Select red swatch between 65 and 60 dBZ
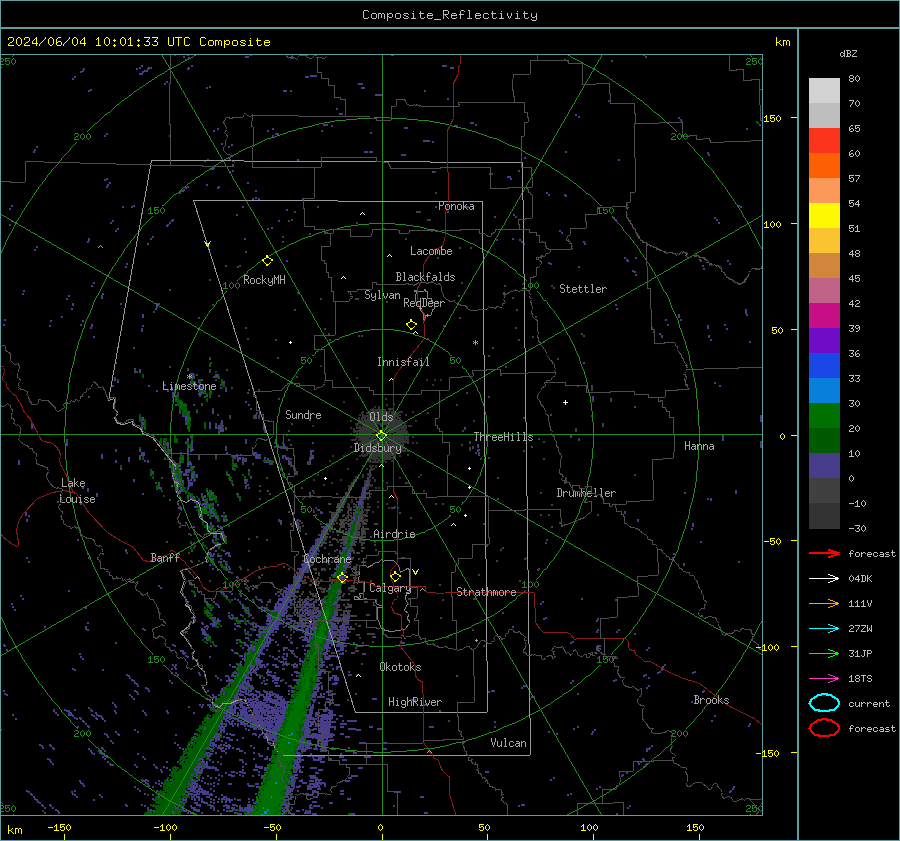 (x=824, y=141)
